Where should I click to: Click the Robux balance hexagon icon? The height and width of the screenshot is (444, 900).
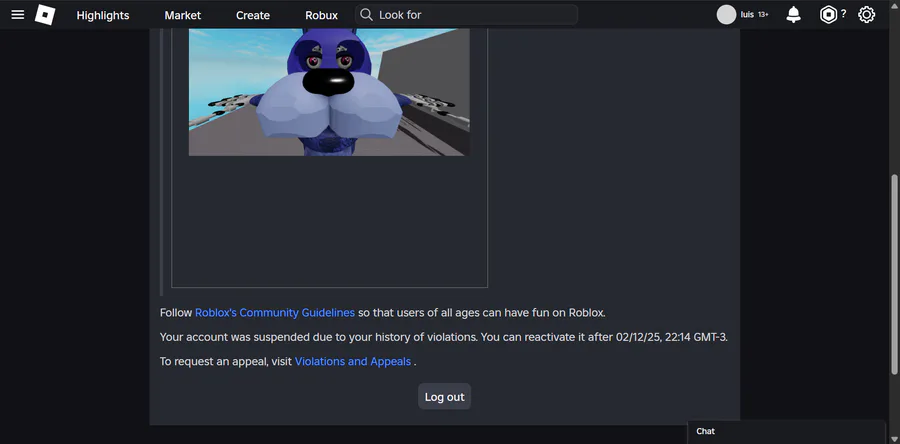click(828, 15)
